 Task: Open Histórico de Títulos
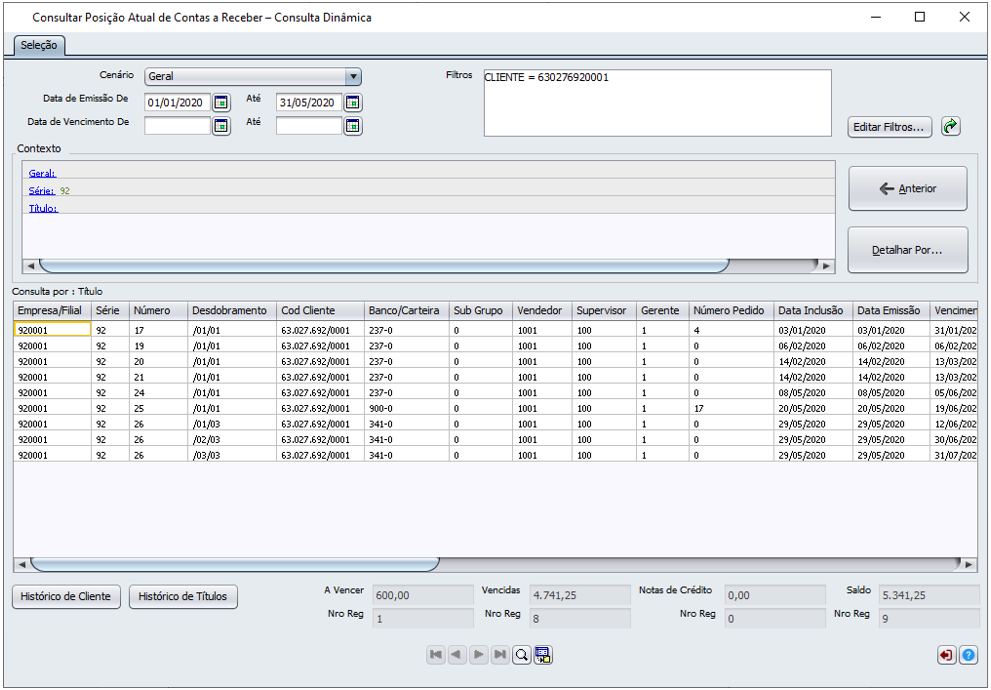point(183,596)
